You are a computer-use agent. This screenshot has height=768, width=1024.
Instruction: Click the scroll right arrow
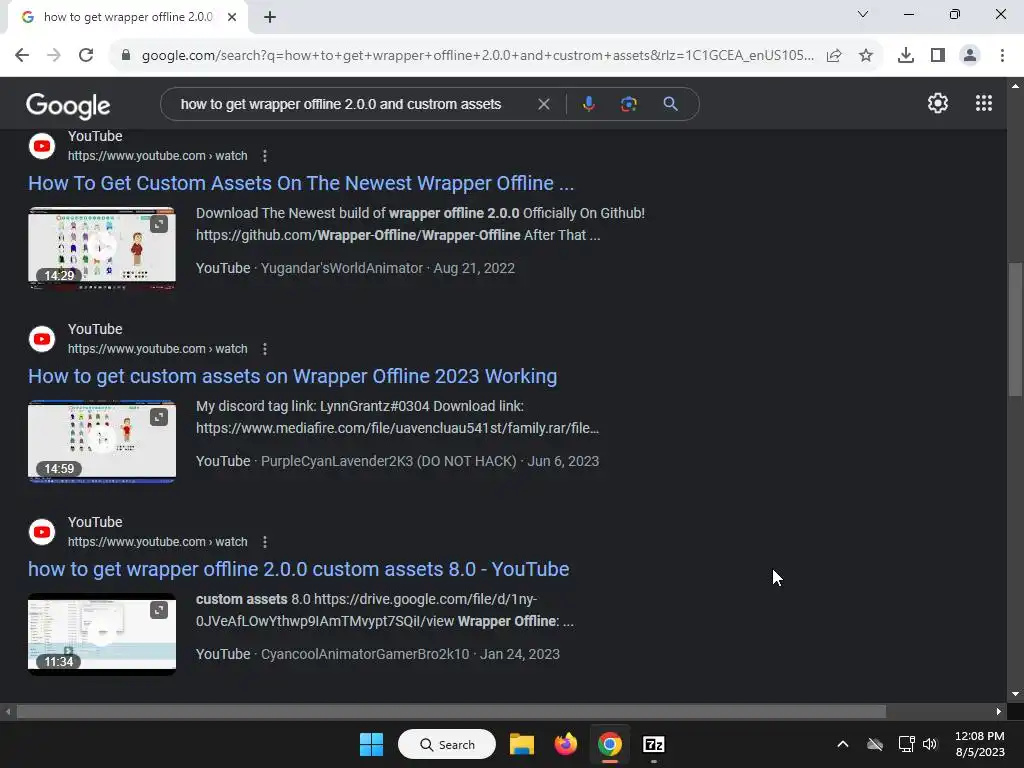pyautogui.click(x=999, y=711)
